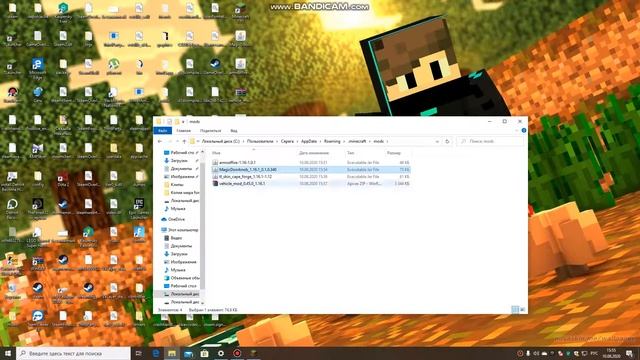Refresh the mods folder view
The width and height of the screenshot is (640, 360).
447,141
